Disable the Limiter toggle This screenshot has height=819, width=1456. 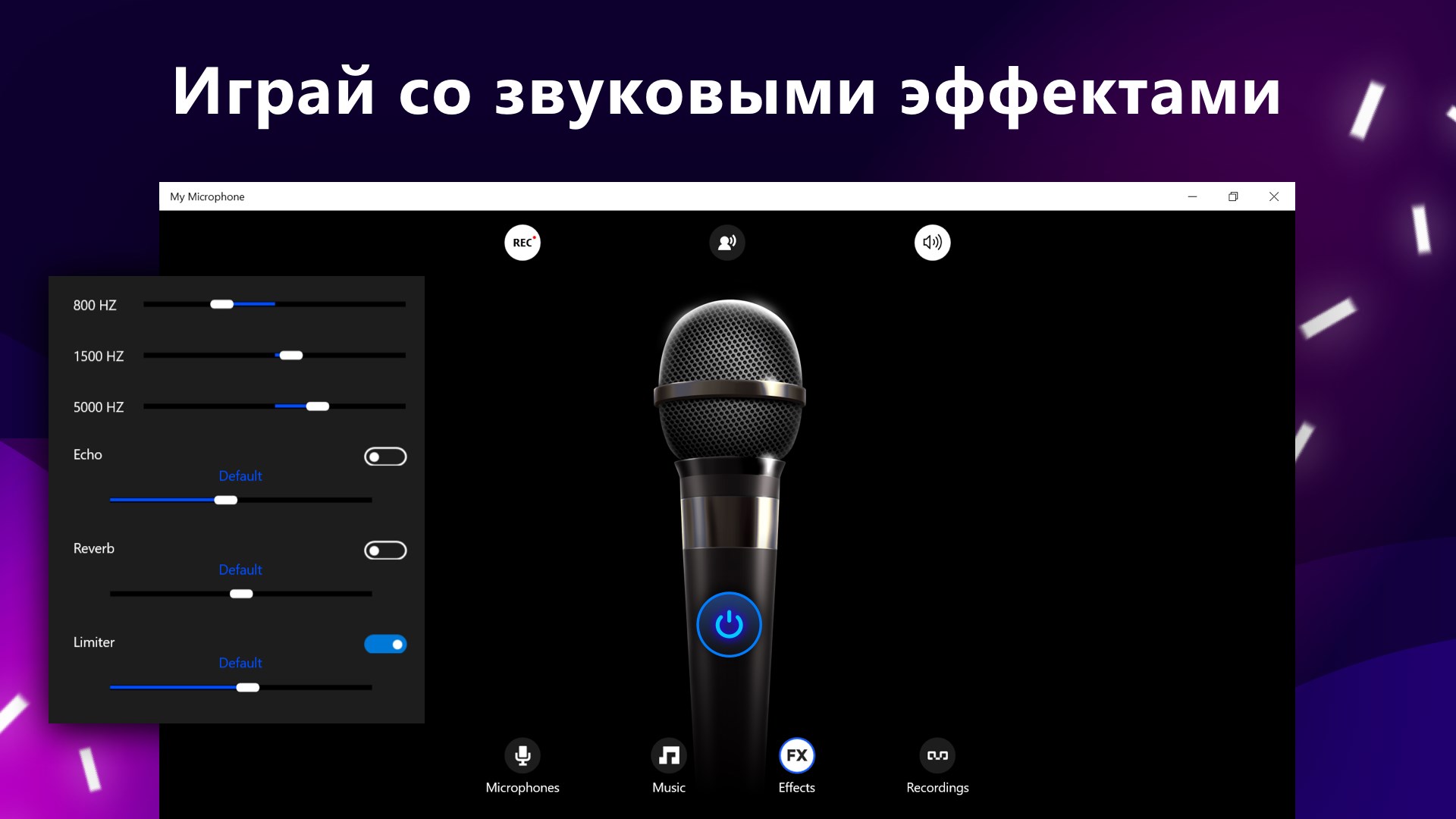point(386,644)
